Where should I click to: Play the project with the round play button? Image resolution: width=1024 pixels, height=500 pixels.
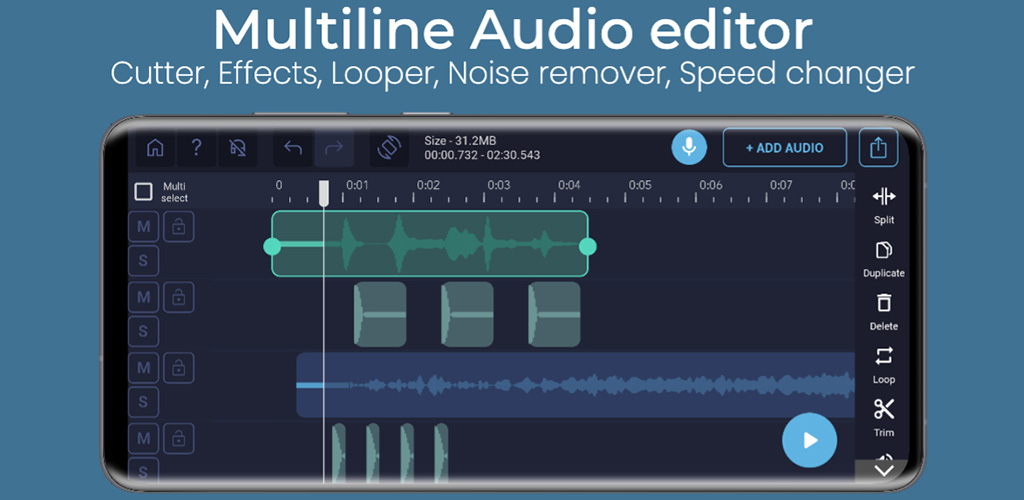point(809,440)
